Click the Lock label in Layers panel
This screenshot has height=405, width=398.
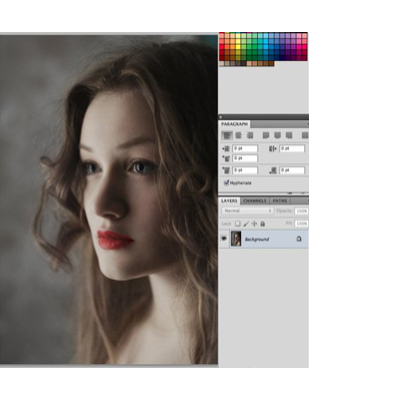tap(226, 224)
